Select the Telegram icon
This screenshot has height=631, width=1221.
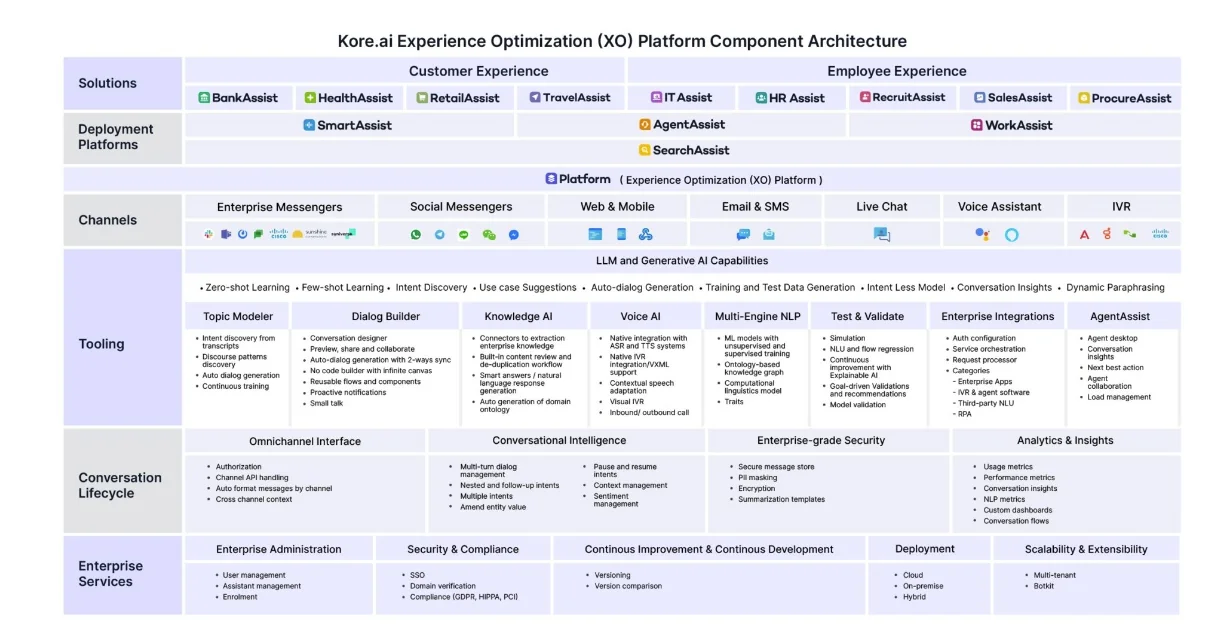pos(439,234)
